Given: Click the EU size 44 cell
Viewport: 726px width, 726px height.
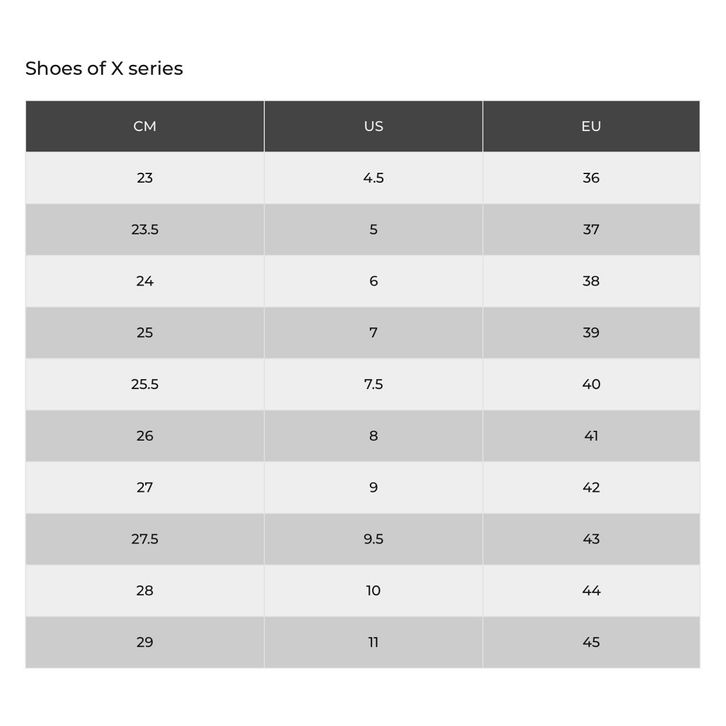Looking at the screenshot, I should tap(591, 590).
